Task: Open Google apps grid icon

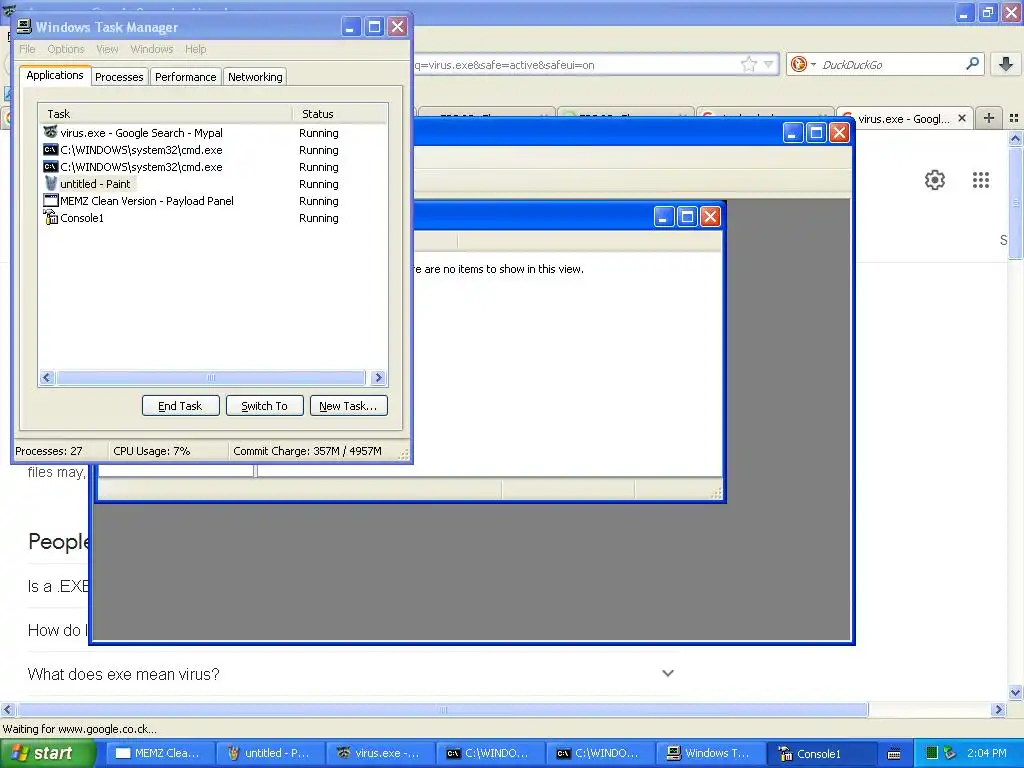Action: pyautogui.click(x=981, y=180)
